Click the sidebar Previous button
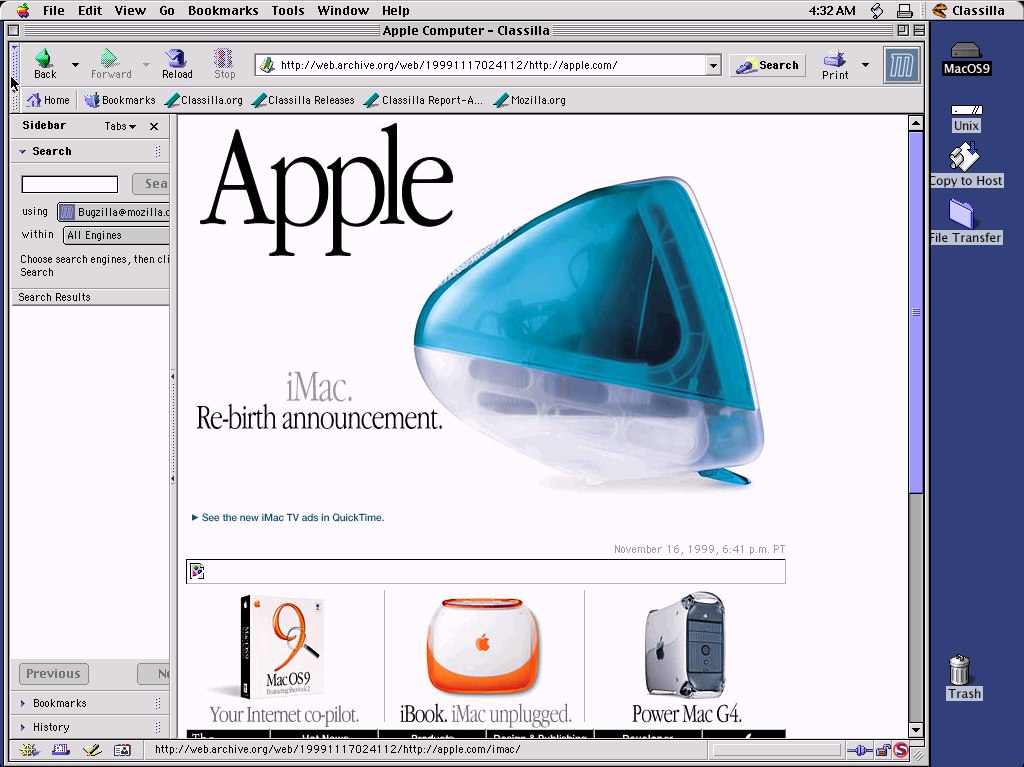Image resolution: width=1024 pixels, height=767 pixels. click(x=54, y=674)
